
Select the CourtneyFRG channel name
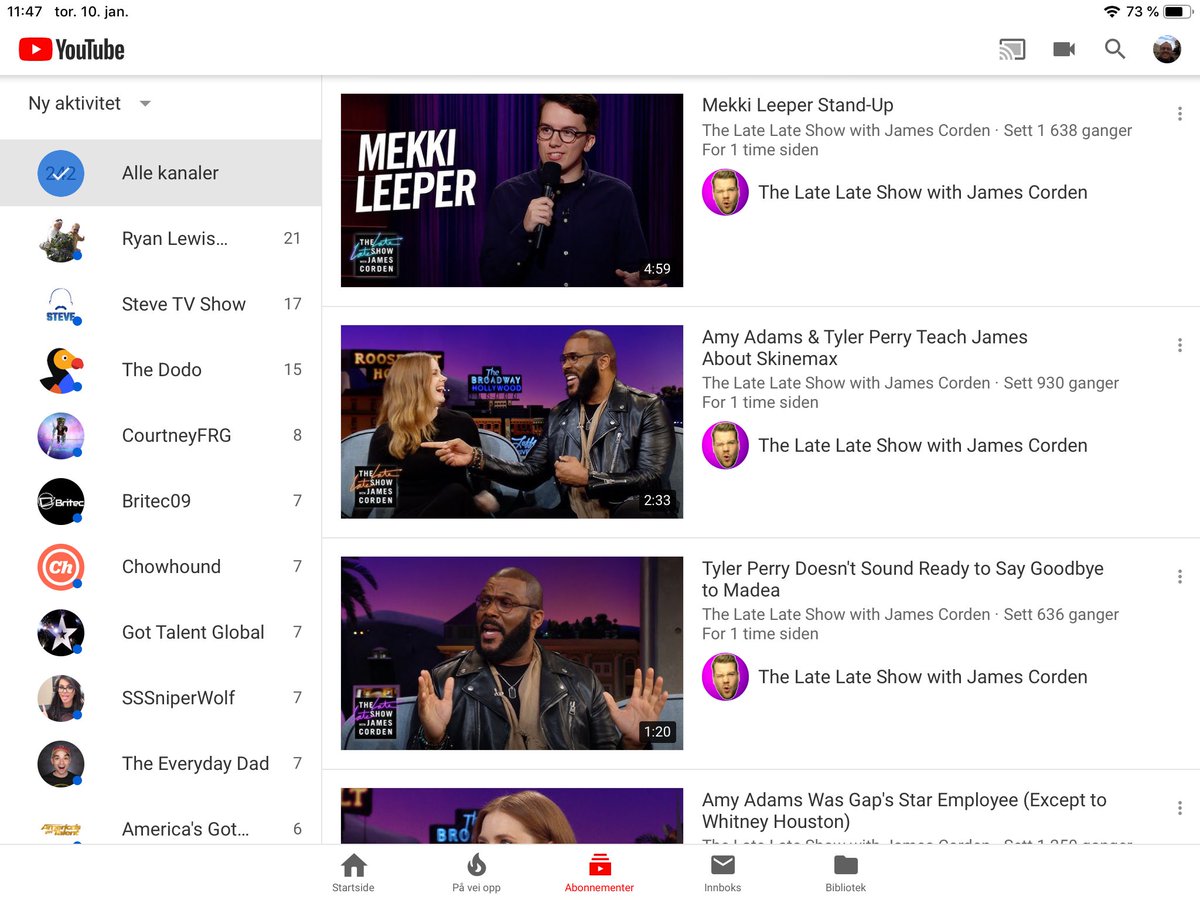(x=177, y=435)
